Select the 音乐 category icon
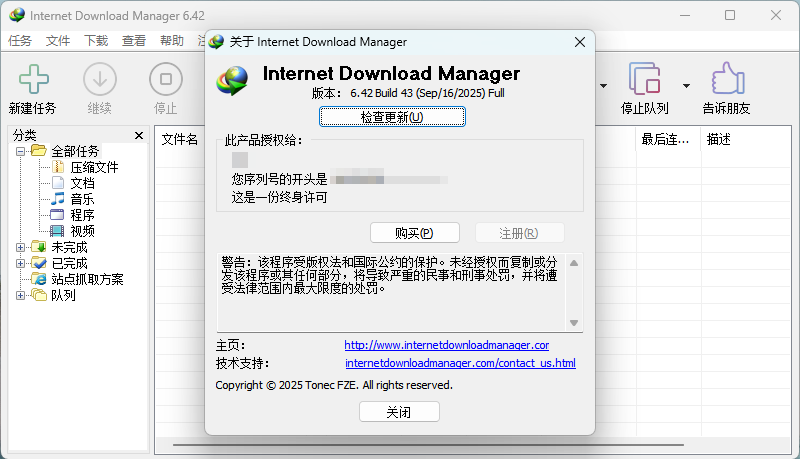Image resolution: width=800 pixels, height=459 pixels. tap(58, 198)
